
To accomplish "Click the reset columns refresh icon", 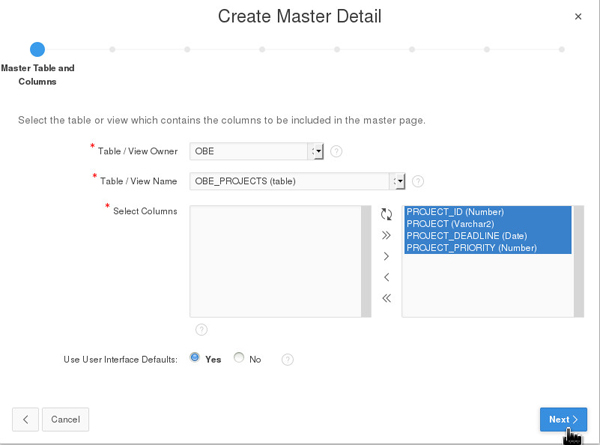I will click(386, 214).
